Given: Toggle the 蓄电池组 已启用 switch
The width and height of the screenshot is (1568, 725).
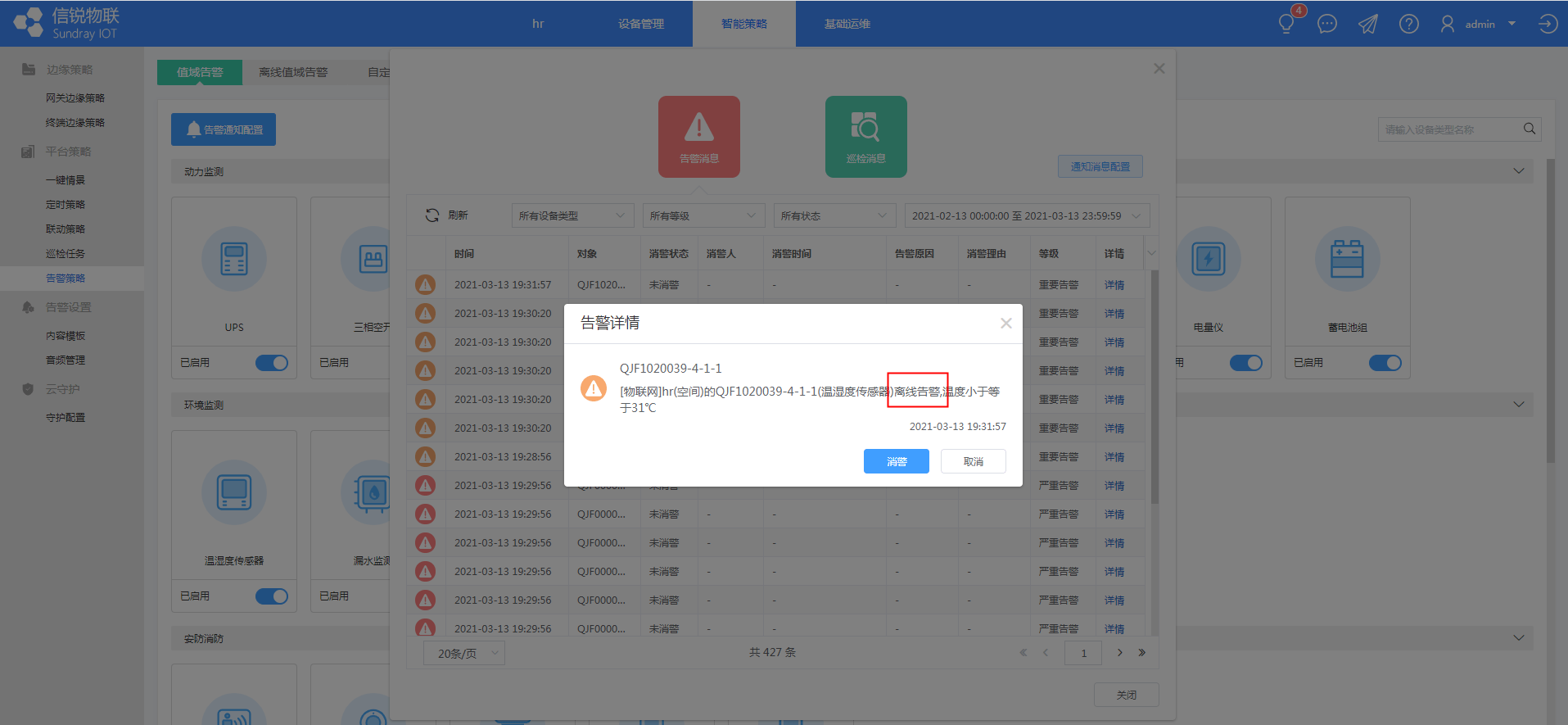Looking at the screenshot, I should click(x=1385, y=363).
